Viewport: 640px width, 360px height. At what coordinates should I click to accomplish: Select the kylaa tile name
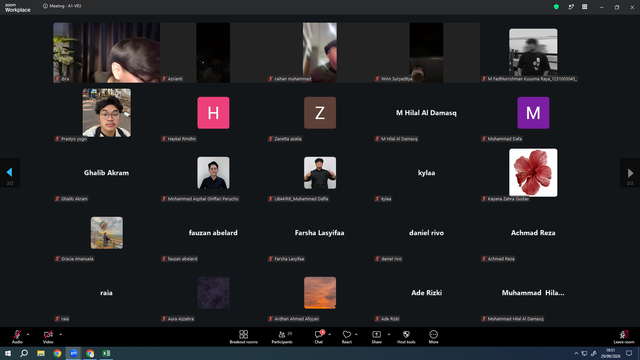click(x=427, y=173)
